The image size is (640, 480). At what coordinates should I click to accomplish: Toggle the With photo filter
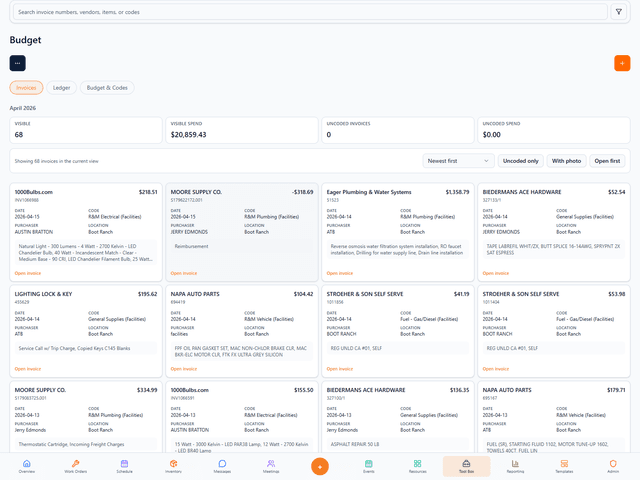tap(566, 160)
